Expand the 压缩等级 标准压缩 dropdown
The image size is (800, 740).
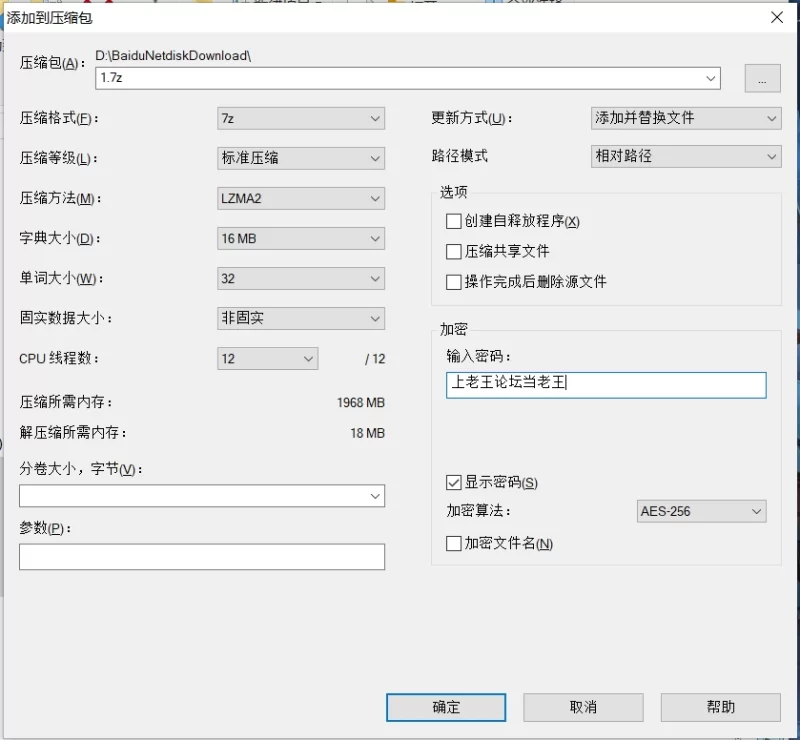click(301, 158)
